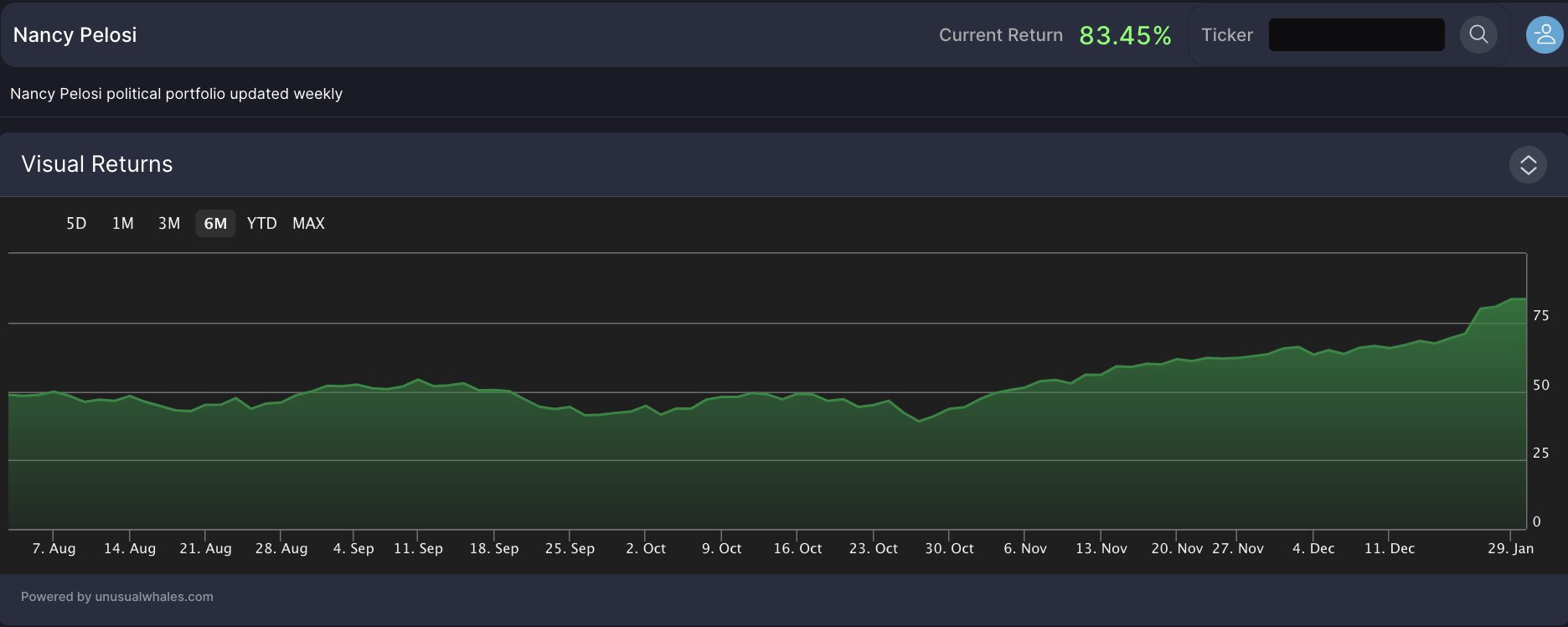Viewport: 1568px width, 627px height.
Task: Click the 75 y-axis value
Action: pos(1541,316)
